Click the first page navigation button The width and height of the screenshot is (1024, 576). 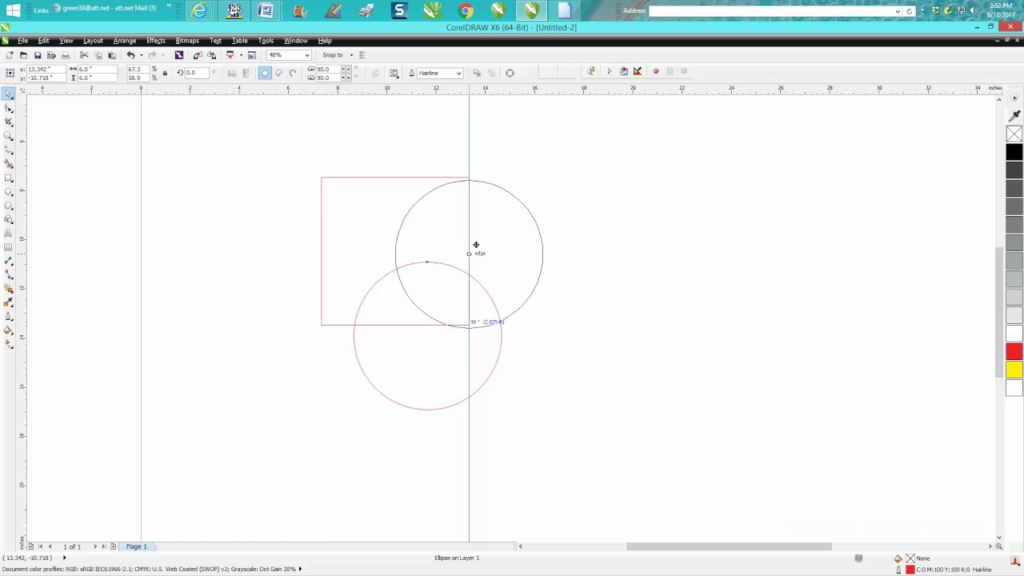40,547
